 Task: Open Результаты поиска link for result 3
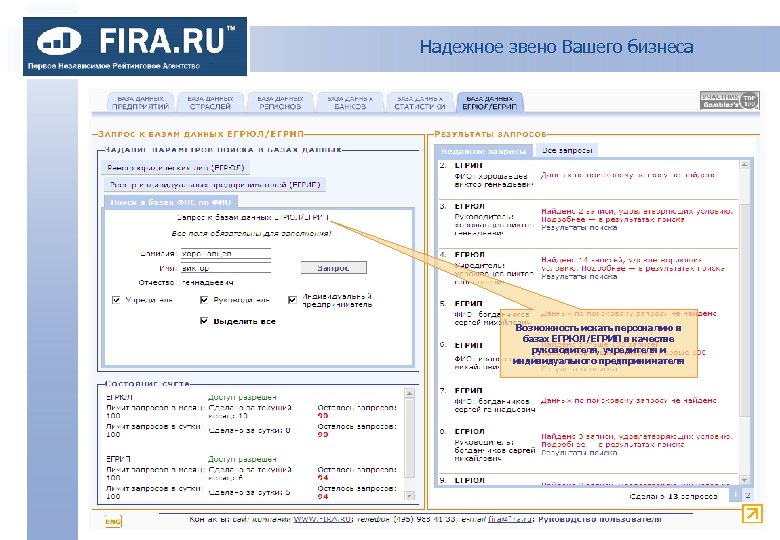pyautogui.click(x=579, y=228)
